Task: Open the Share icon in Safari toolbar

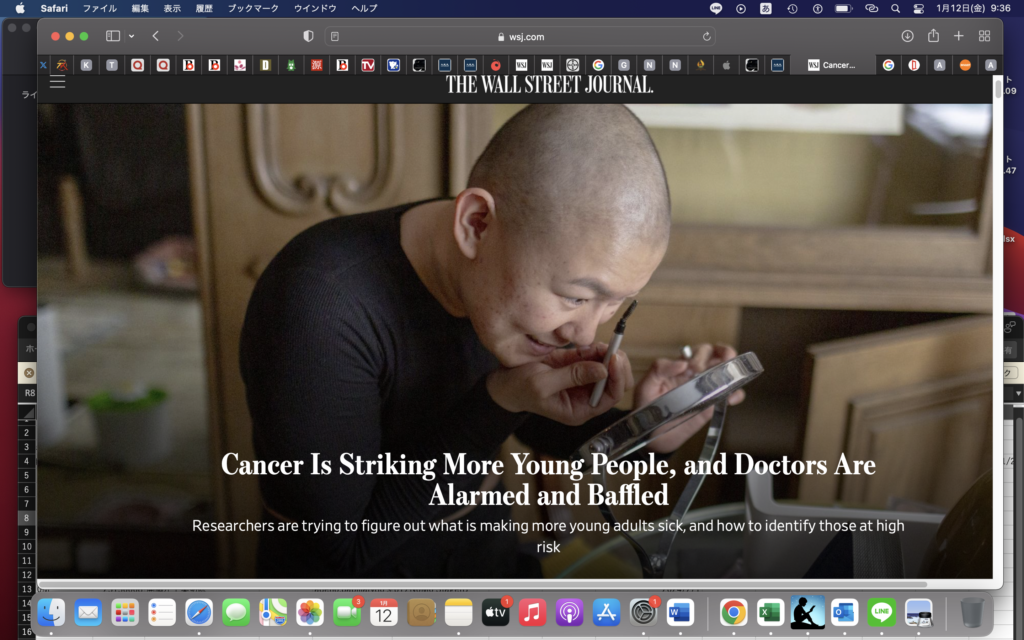Action: point(933,36)
